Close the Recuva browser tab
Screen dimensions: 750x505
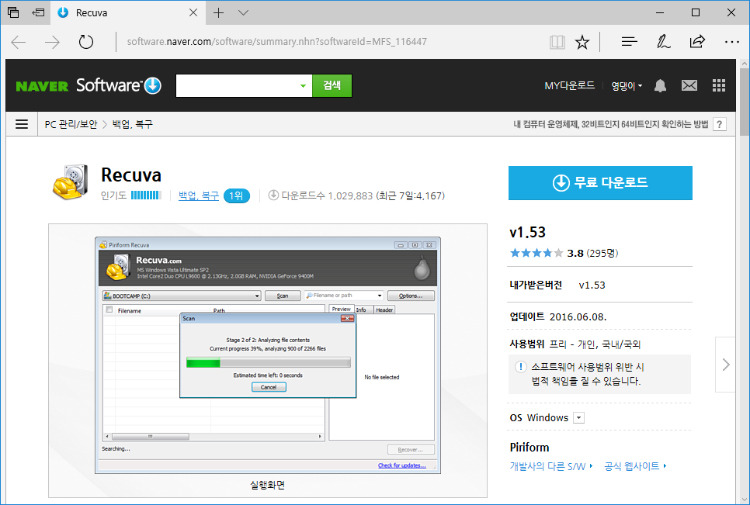click(193, 13)
